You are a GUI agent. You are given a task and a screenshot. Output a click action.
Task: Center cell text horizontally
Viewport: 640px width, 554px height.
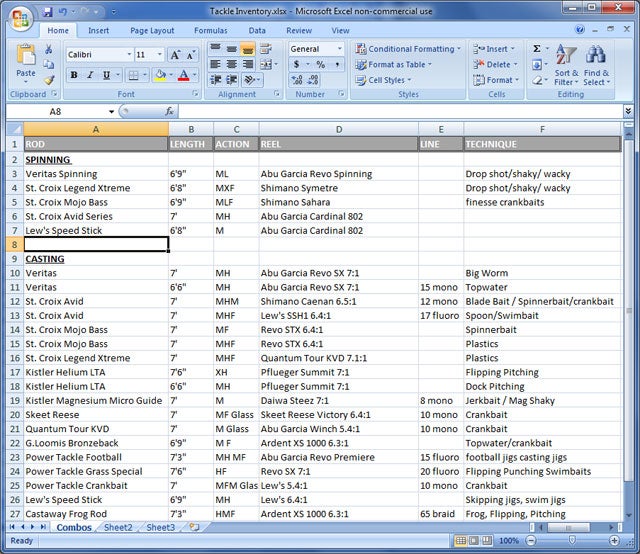click(232, 65)
